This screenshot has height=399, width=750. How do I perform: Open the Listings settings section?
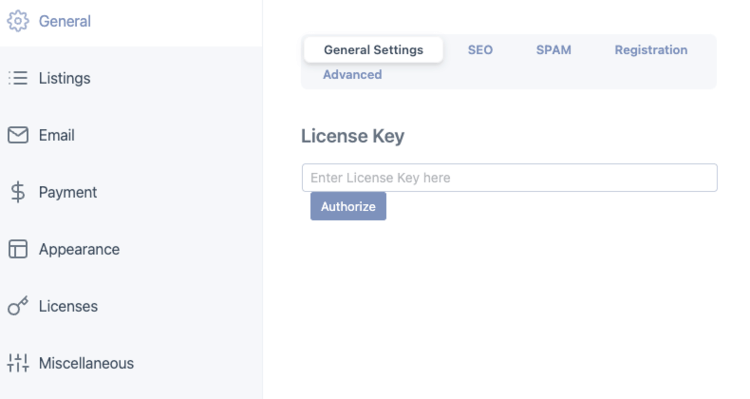[x=131, y=78]
